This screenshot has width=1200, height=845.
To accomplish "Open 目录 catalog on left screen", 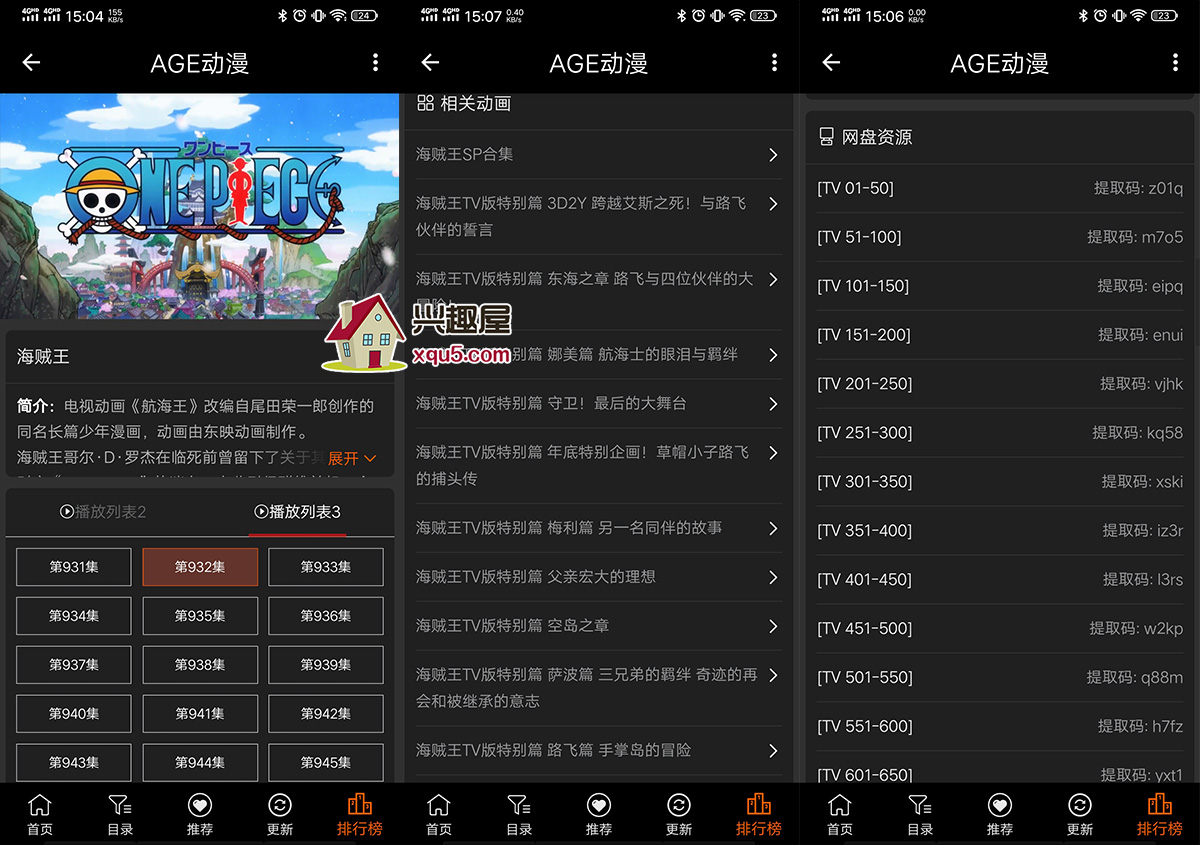I will [x=120, y=814].
